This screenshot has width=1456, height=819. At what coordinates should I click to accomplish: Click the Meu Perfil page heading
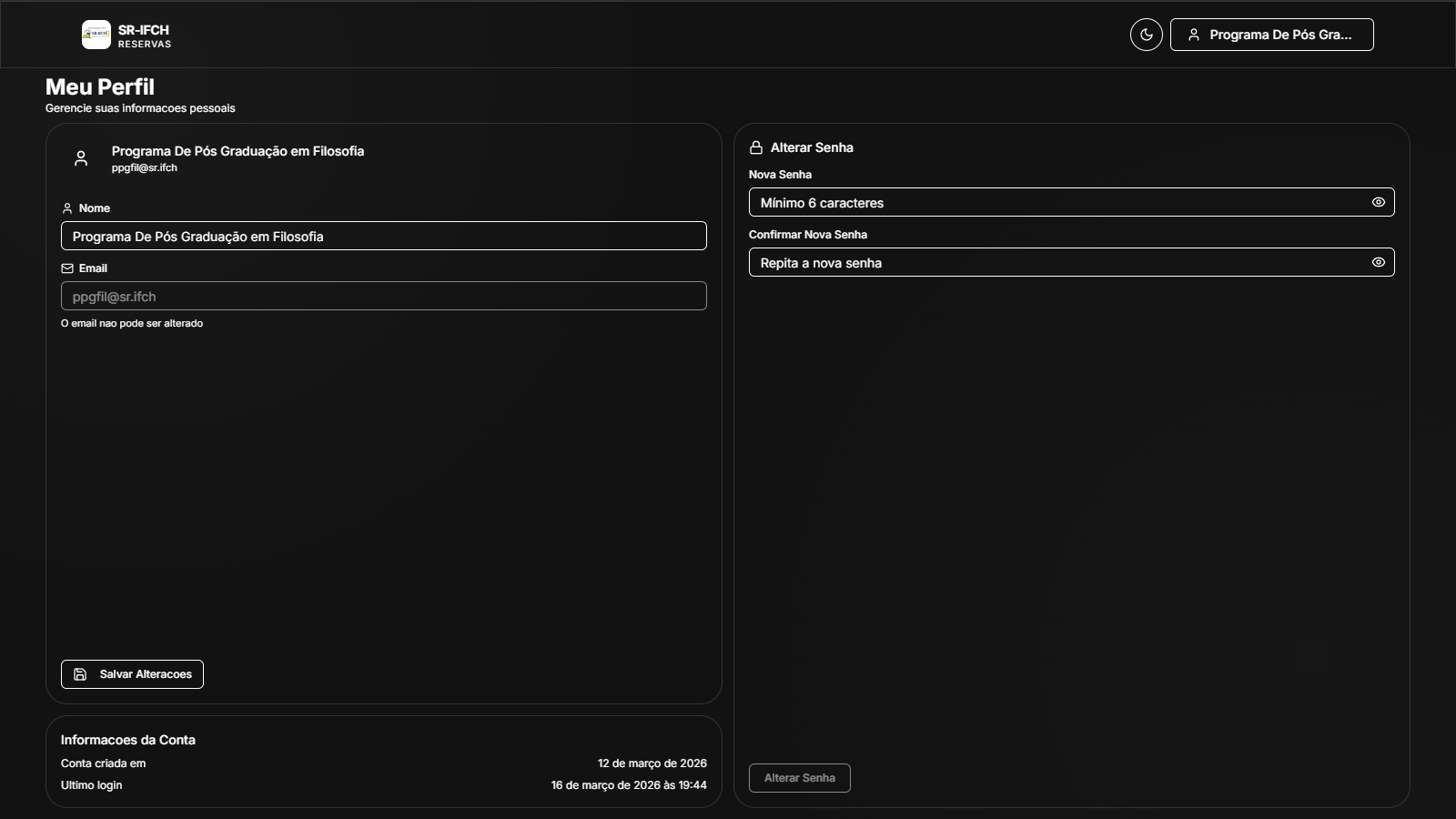coord(100,87)
